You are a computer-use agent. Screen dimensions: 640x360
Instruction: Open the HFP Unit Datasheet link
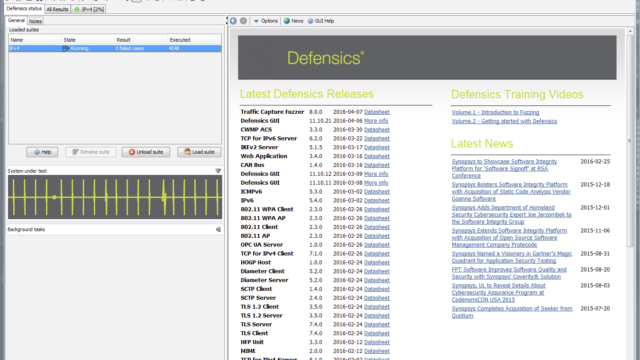[377, 342]
